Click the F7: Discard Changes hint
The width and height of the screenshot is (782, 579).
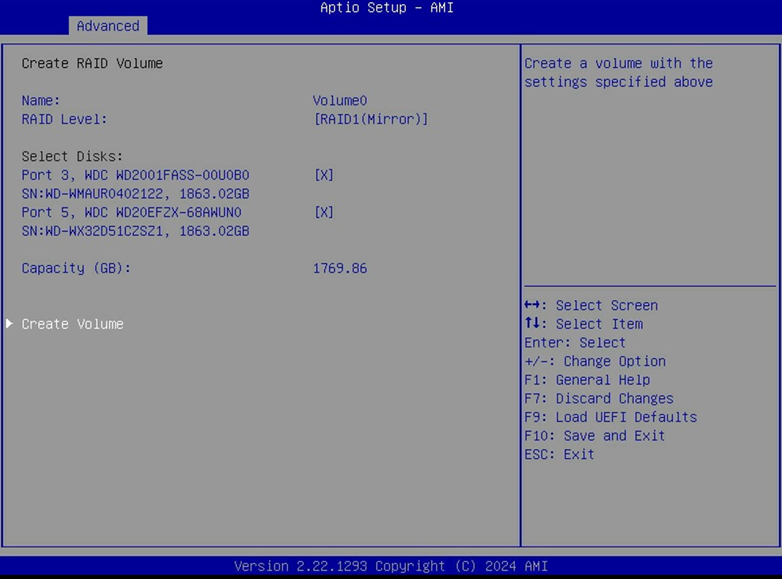[x=598, y=398]
